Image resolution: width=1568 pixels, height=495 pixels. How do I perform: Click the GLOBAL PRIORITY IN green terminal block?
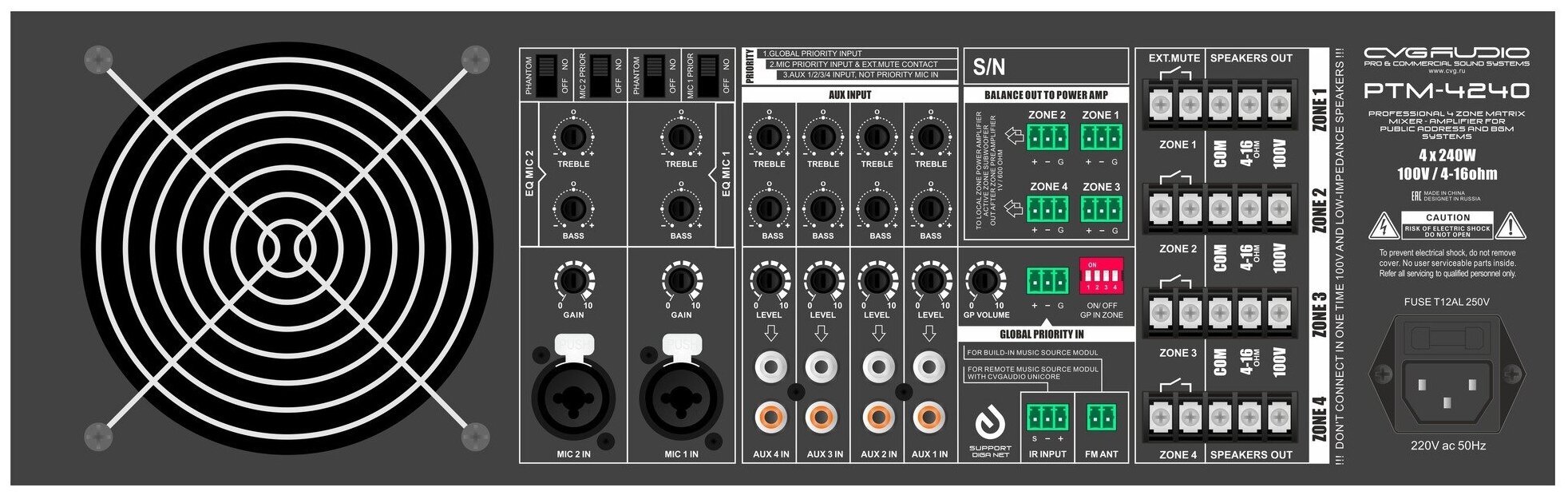(x=1047, y=281)
